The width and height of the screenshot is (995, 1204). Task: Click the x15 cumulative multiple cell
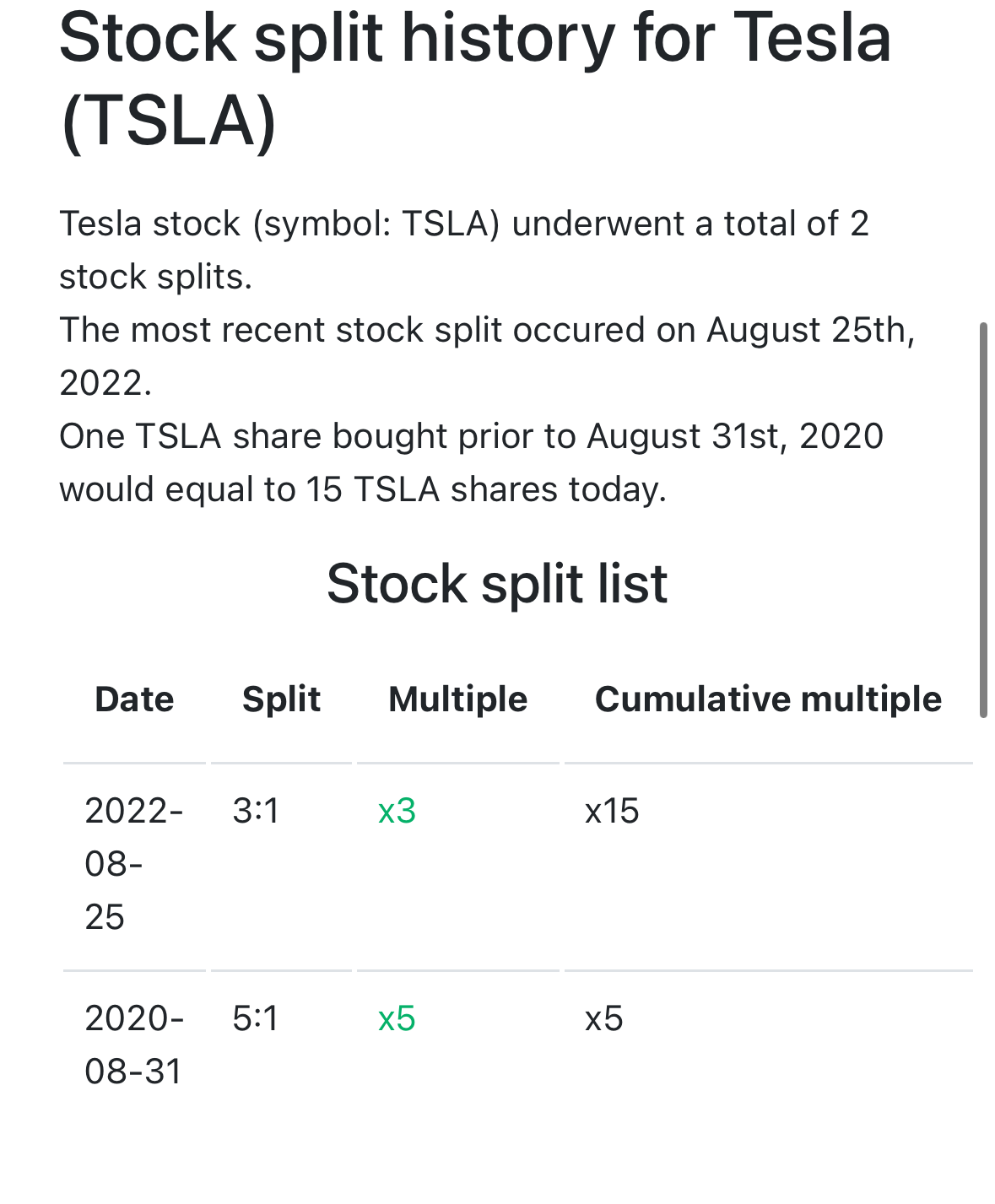click(x=612, y=811)
